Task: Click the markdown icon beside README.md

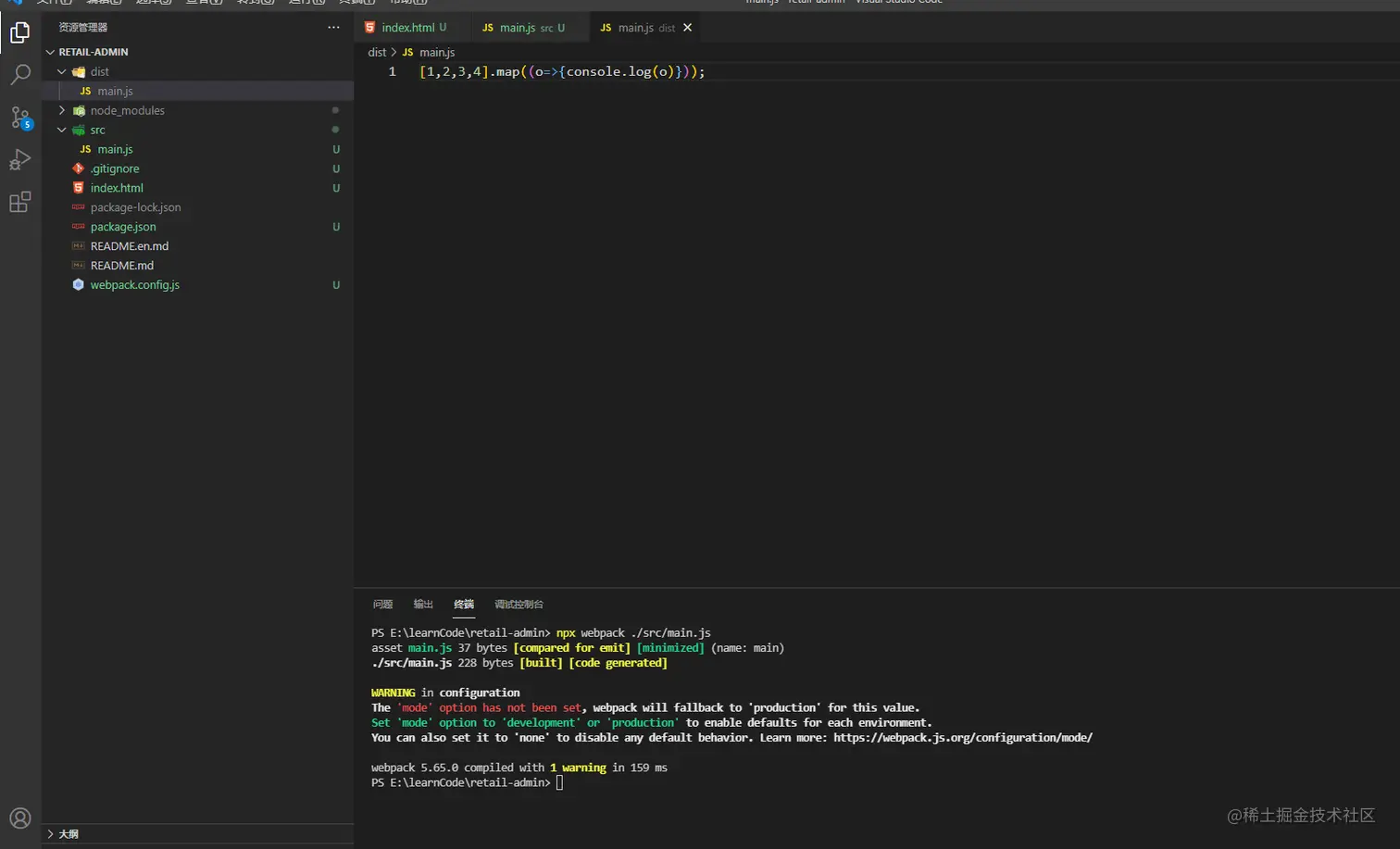Action: coord(78,266)
